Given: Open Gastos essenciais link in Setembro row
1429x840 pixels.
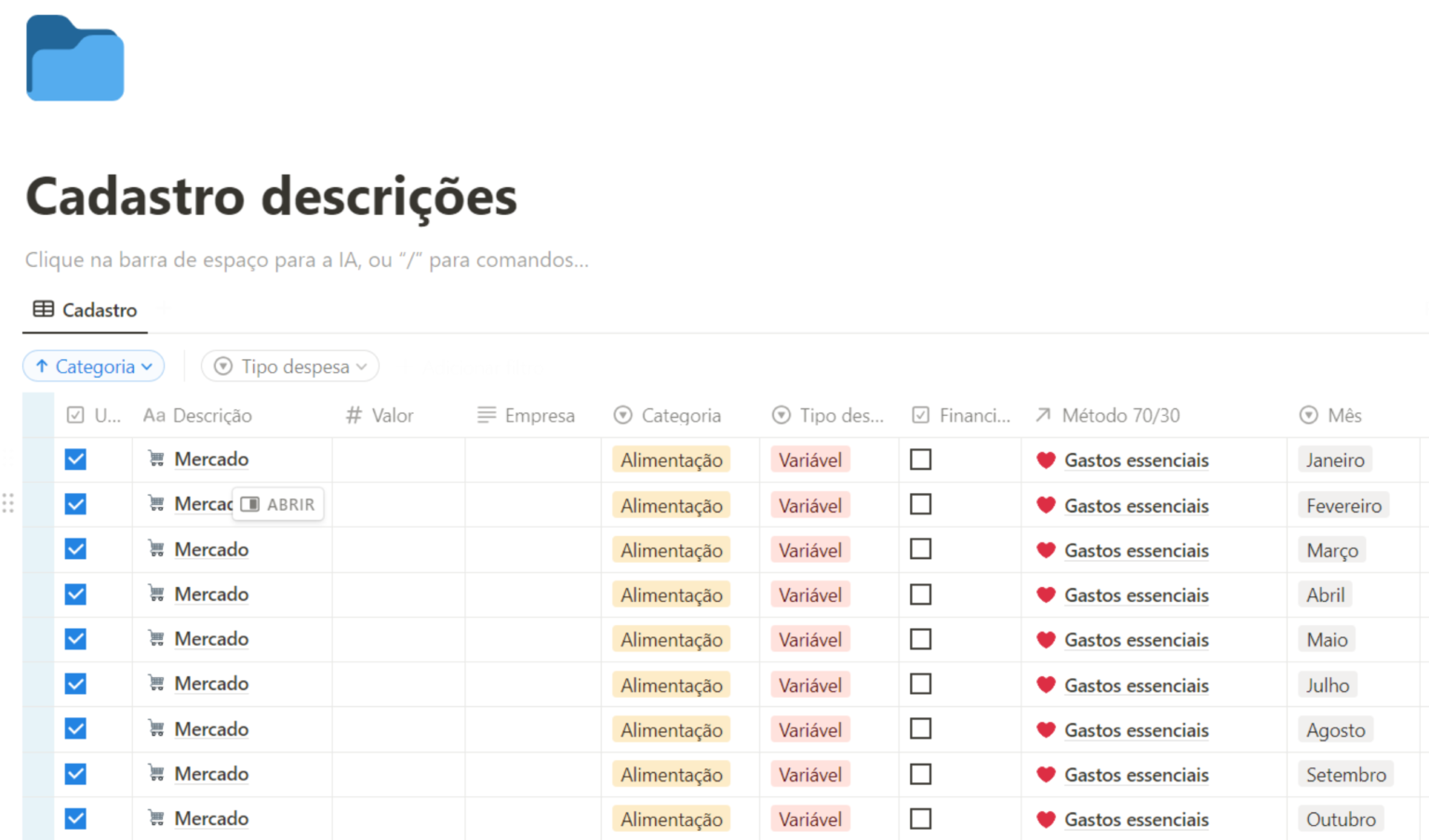Looking at the screenshot, I should (1136, 775).
